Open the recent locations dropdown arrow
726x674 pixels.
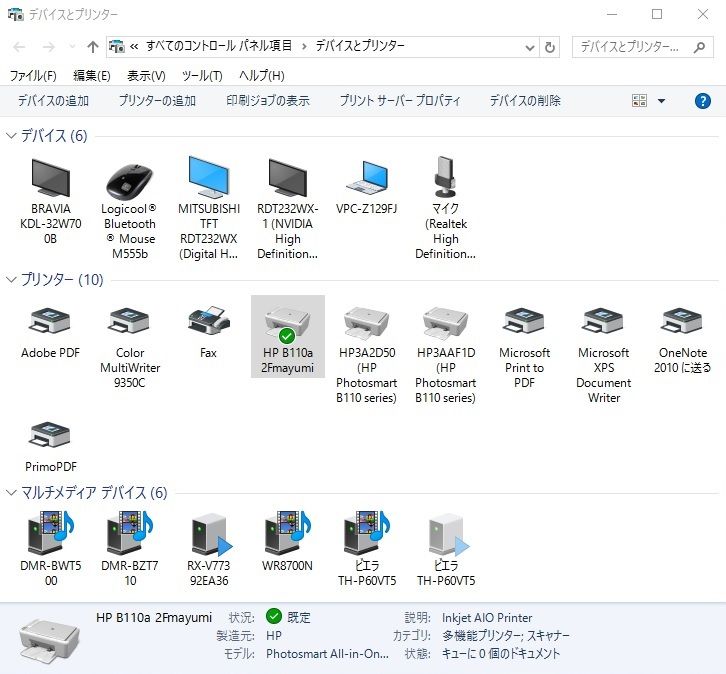(x=72, y=46)
